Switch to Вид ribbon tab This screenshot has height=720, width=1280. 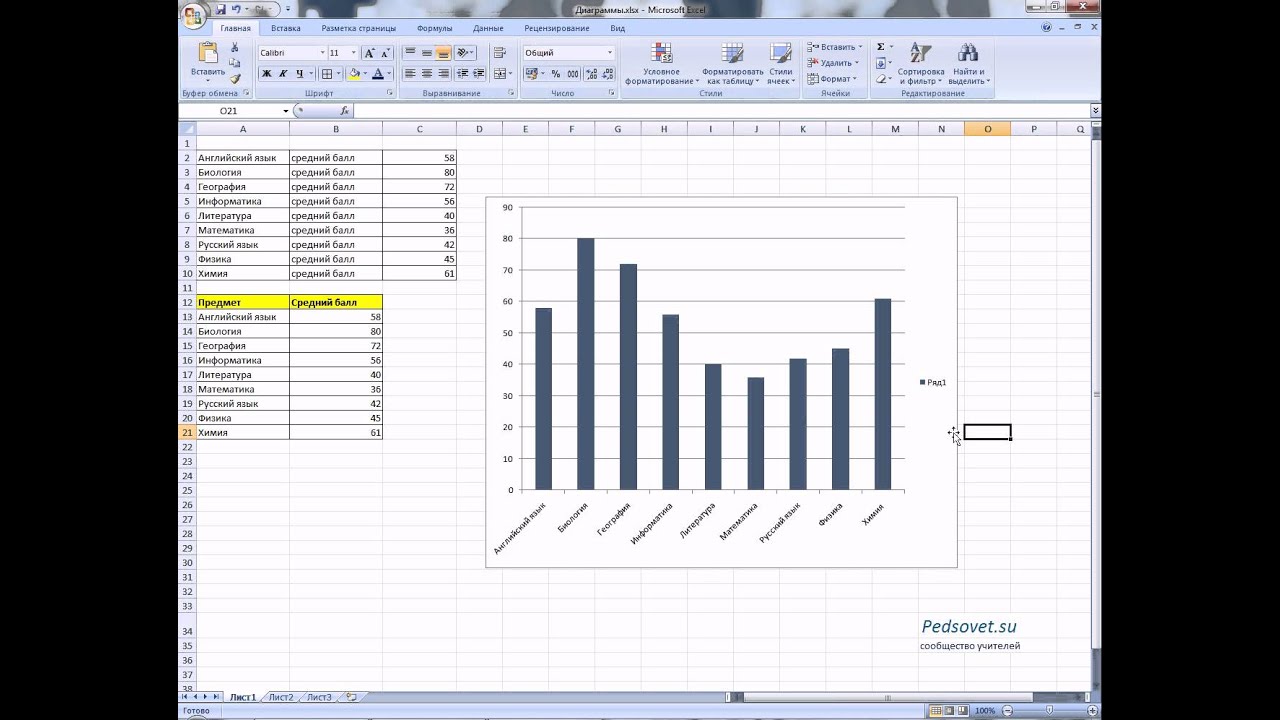point(618,28)
